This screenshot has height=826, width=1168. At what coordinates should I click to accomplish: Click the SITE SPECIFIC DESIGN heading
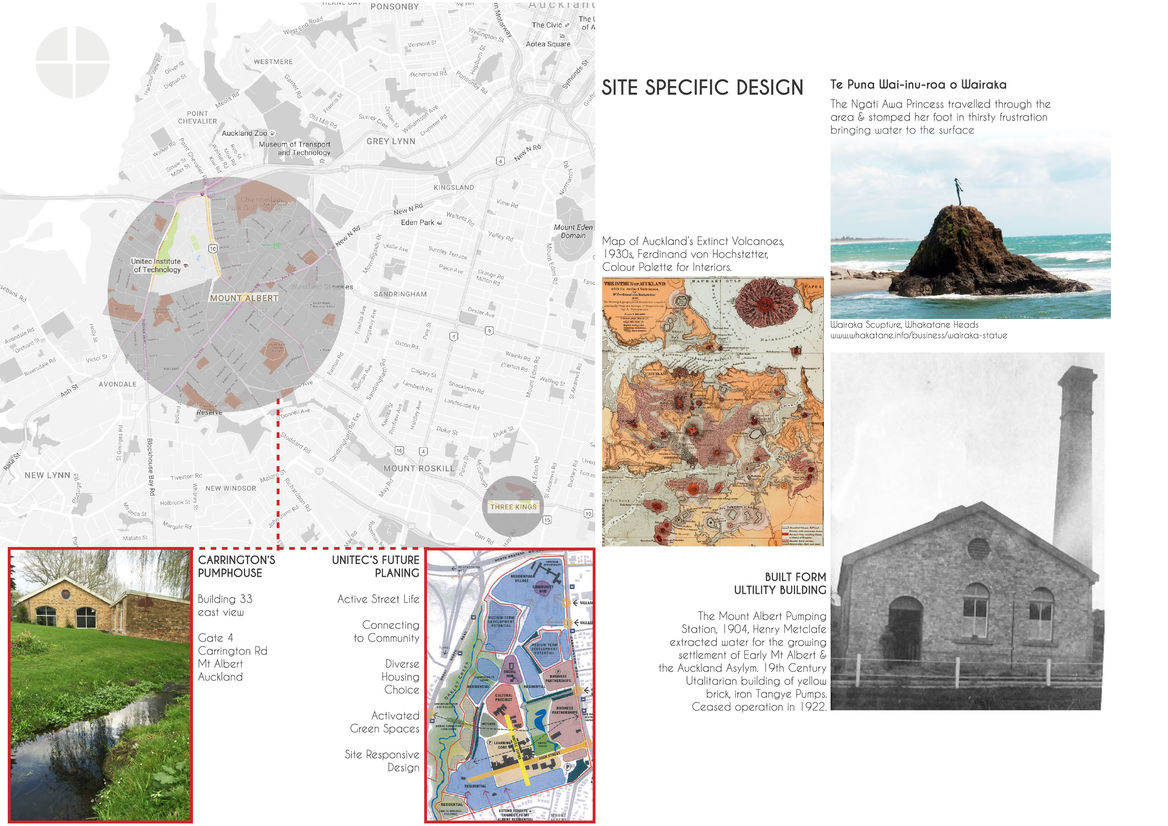point(702,88)
